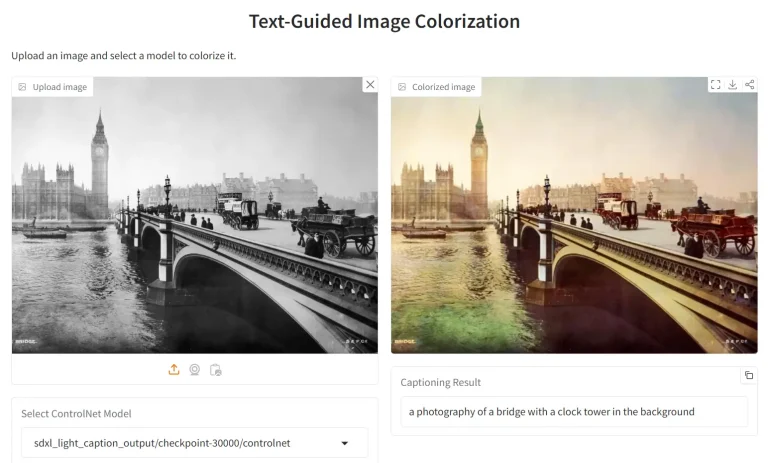
Task: Click the Captioning Result label
Action: click(440, 382)
